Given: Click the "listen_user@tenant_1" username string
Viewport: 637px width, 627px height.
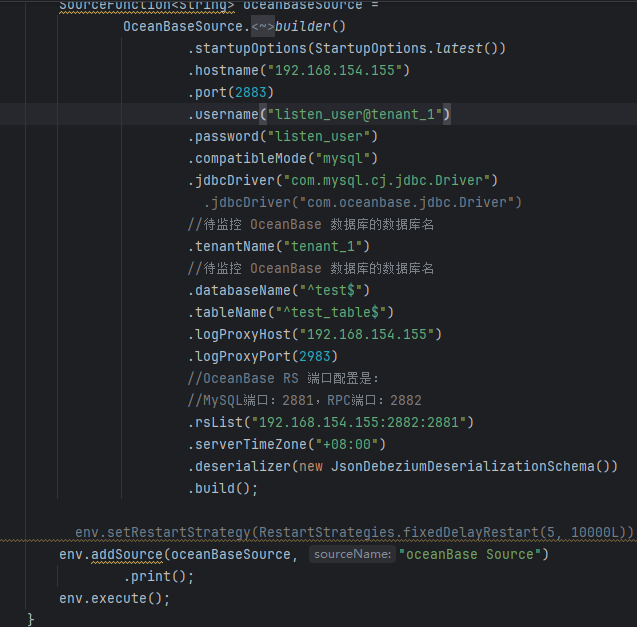Looking at the screenshot, I should tap(355, 114).
